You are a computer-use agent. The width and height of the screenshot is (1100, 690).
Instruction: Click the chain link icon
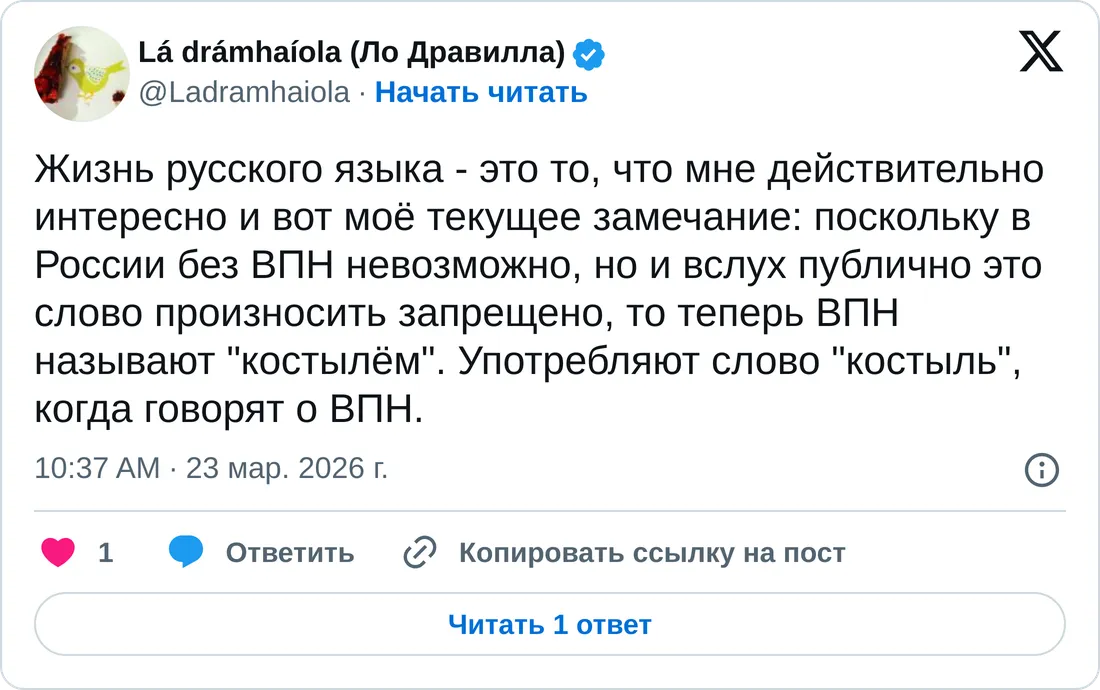pos(419,553)
